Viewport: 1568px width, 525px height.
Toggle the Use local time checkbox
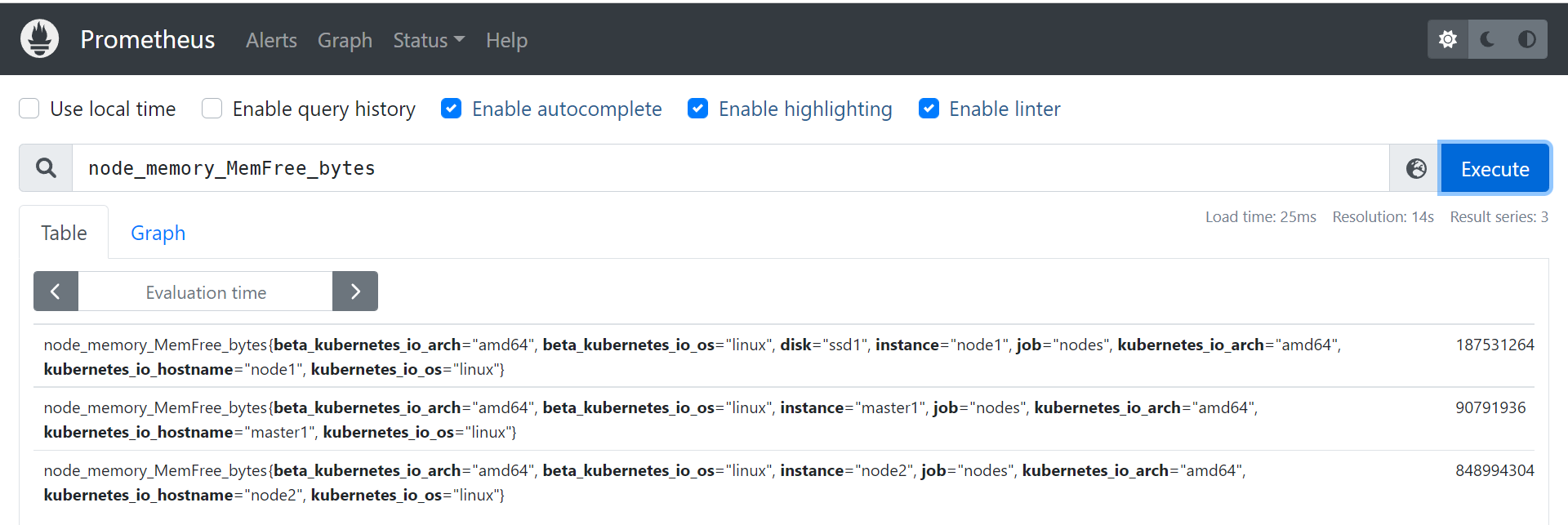tap(29, 109)
